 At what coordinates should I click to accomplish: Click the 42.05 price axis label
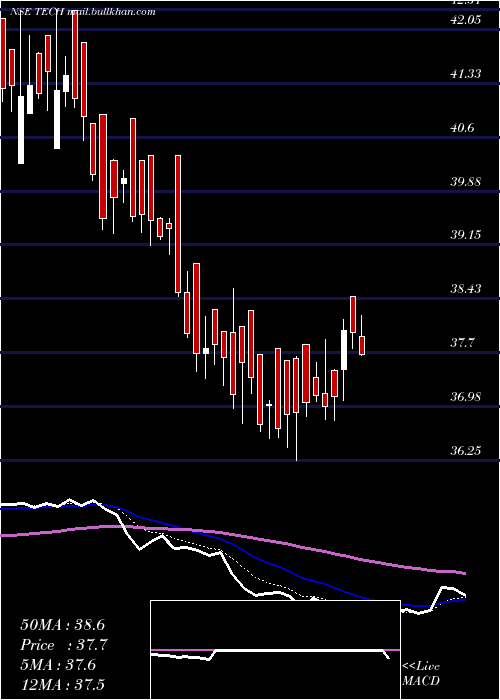[x=466, y=20]
